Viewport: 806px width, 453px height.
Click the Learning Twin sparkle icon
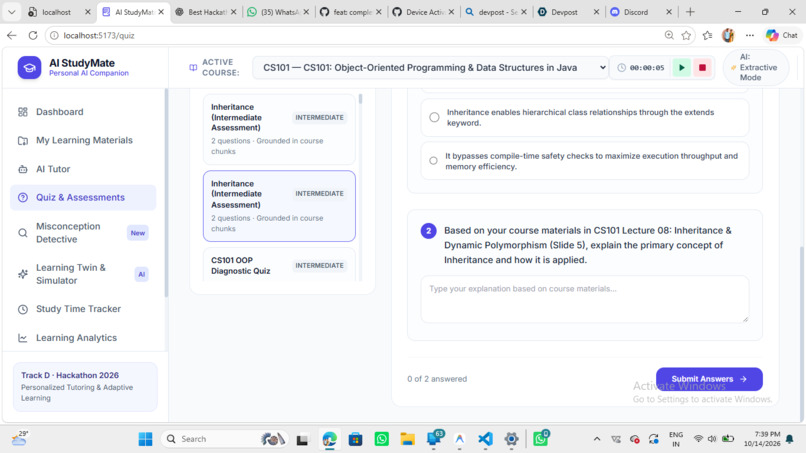23,274
